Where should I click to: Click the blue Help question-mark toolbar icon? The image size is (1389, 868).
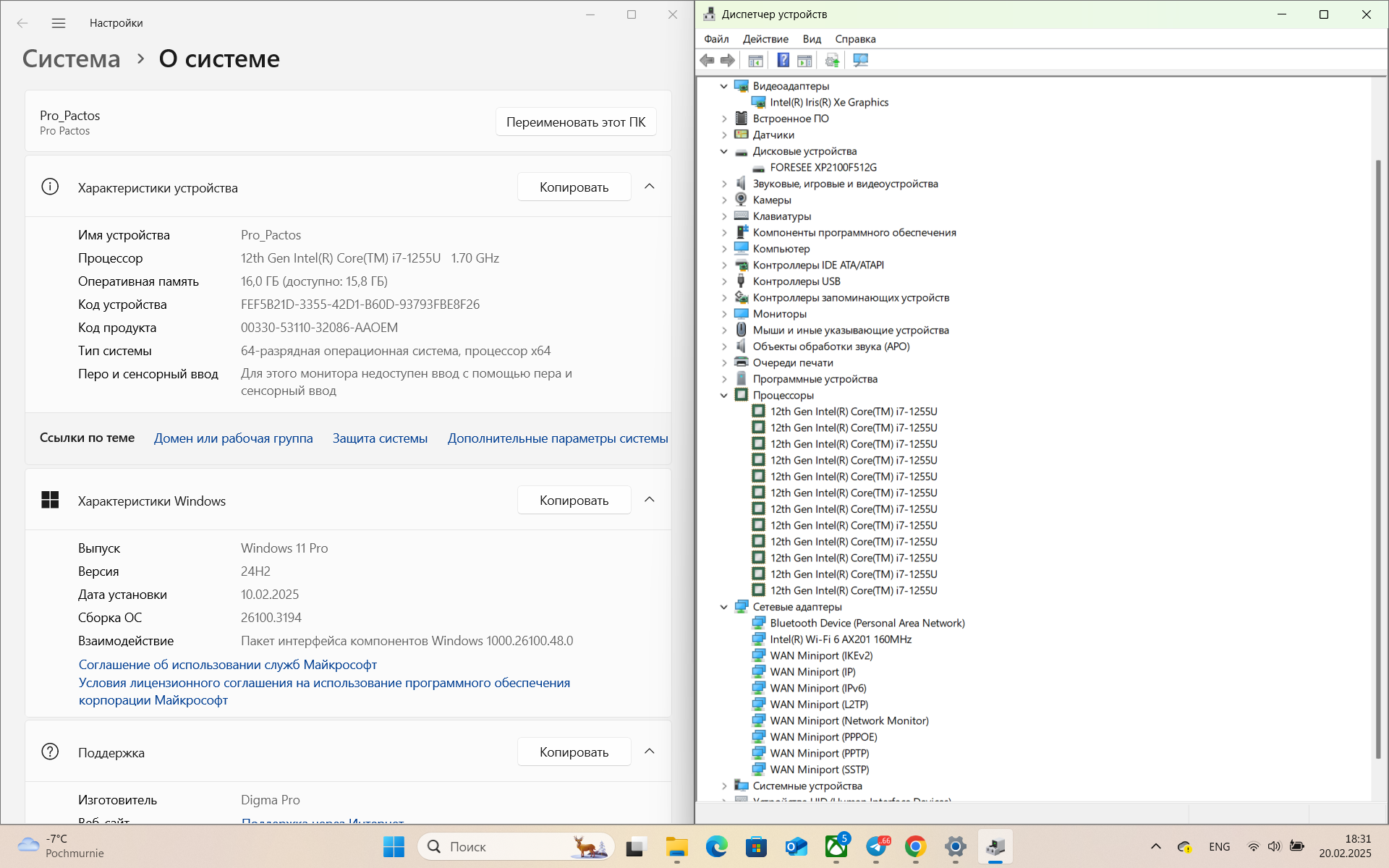[783, 61]
